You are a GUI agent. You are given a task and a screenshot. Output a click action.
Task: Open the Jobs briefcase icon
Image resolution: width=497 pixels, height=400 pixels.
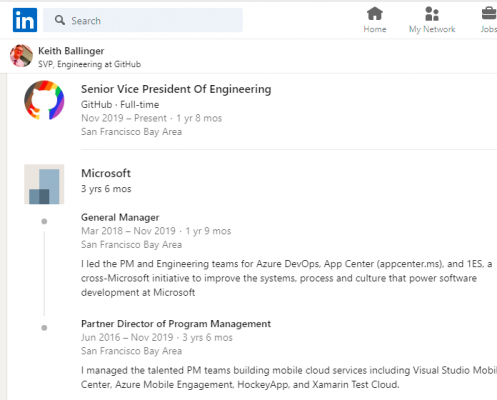coord(489,14)
